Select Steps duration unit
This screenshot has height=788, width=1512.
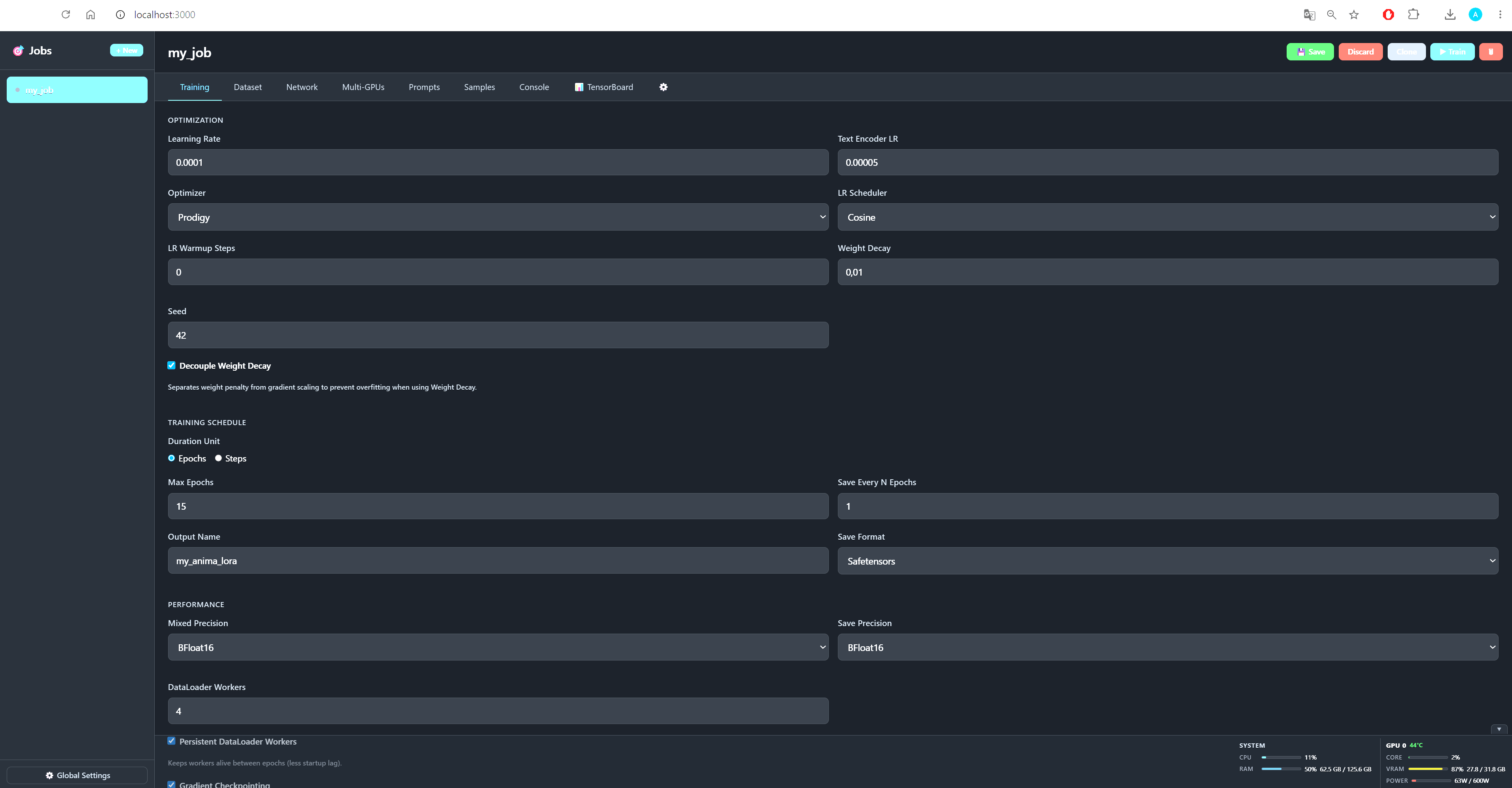(218, 458)
